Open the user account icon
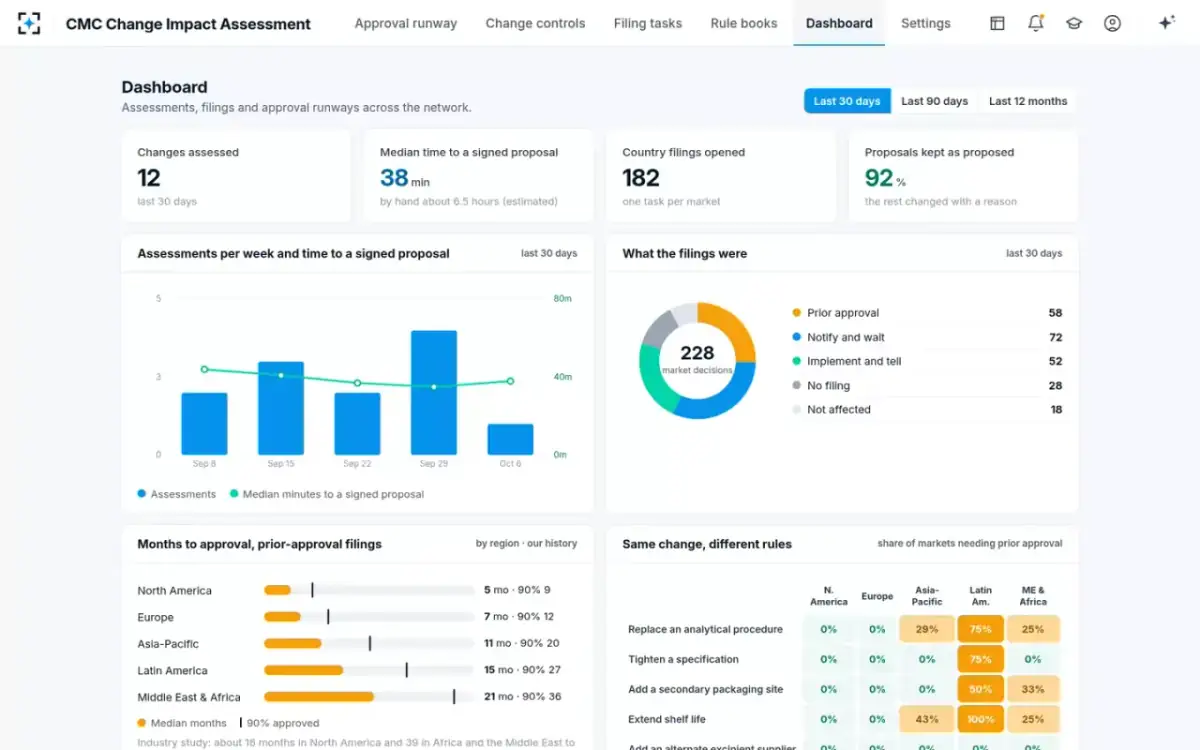 [1112, 23]
